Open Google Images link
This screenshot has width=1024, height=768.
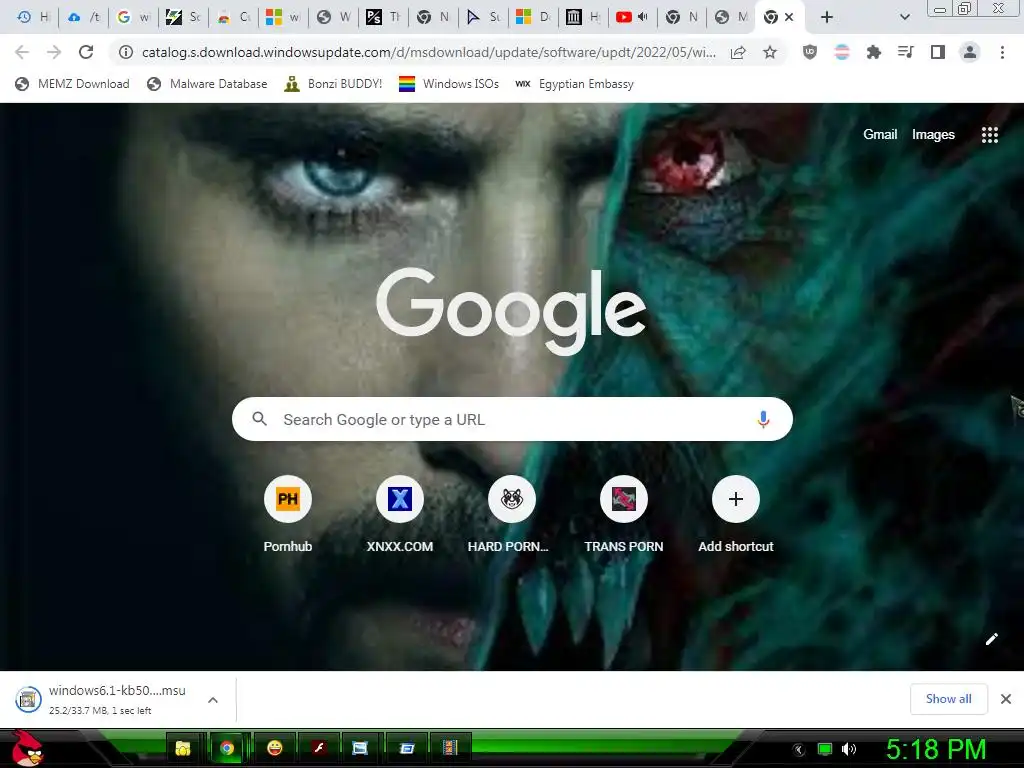coord(933,135)
